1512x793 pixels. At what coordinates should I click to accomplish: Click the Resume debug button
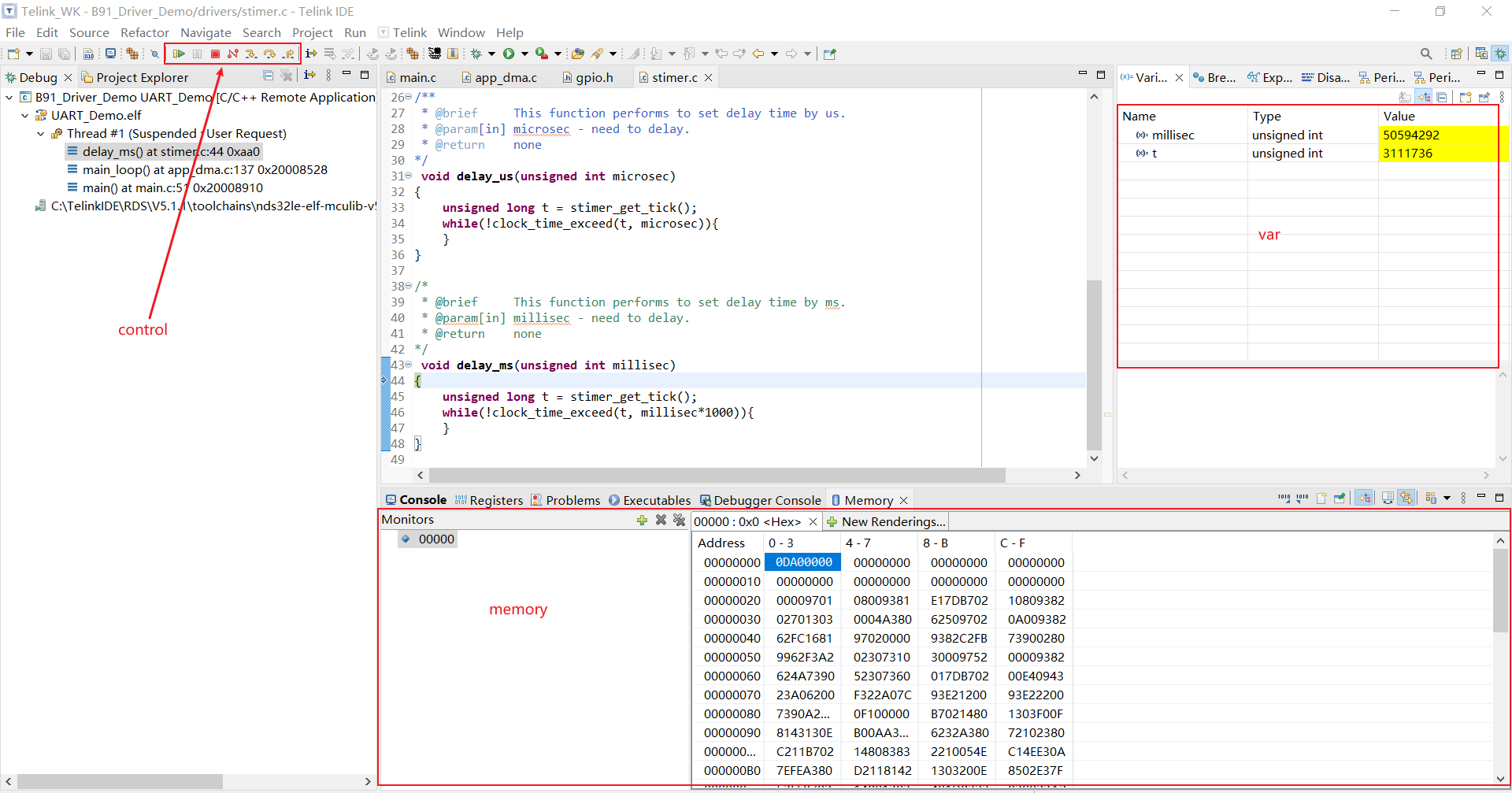point(179,54)
